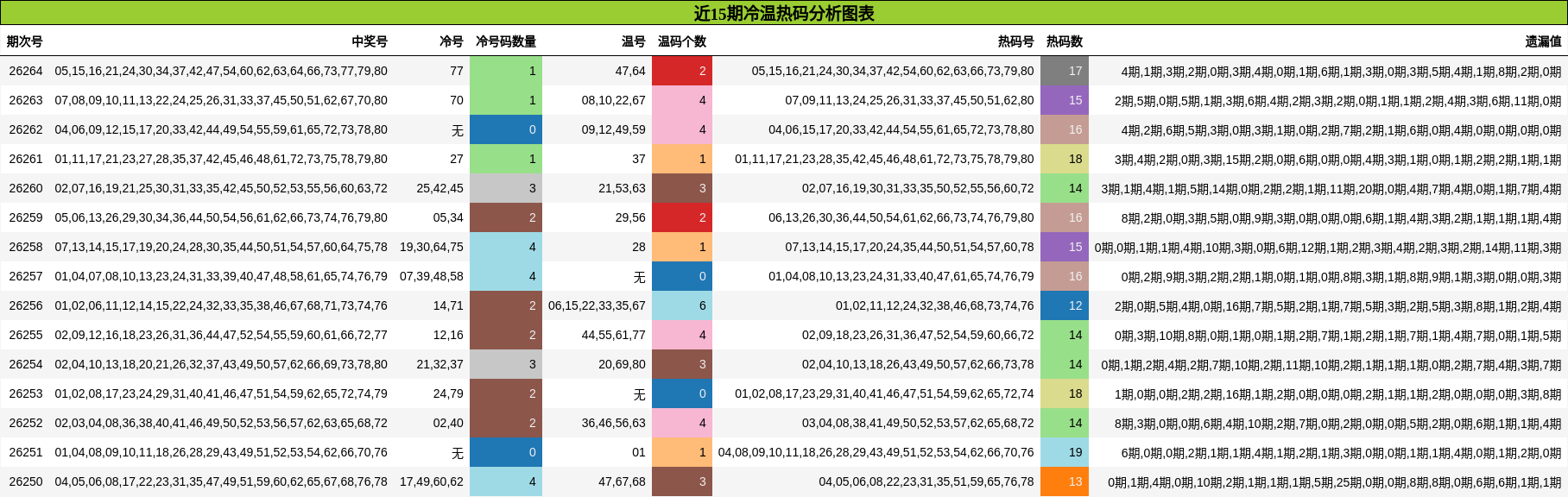
Task: Select cold numbers 21,32,37
Action: pos(440,364)
